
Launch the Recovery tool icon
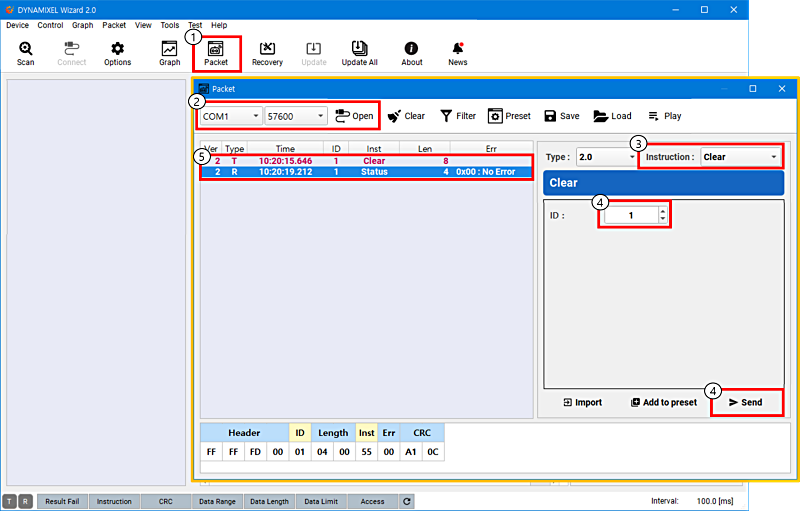click(267, 54)
